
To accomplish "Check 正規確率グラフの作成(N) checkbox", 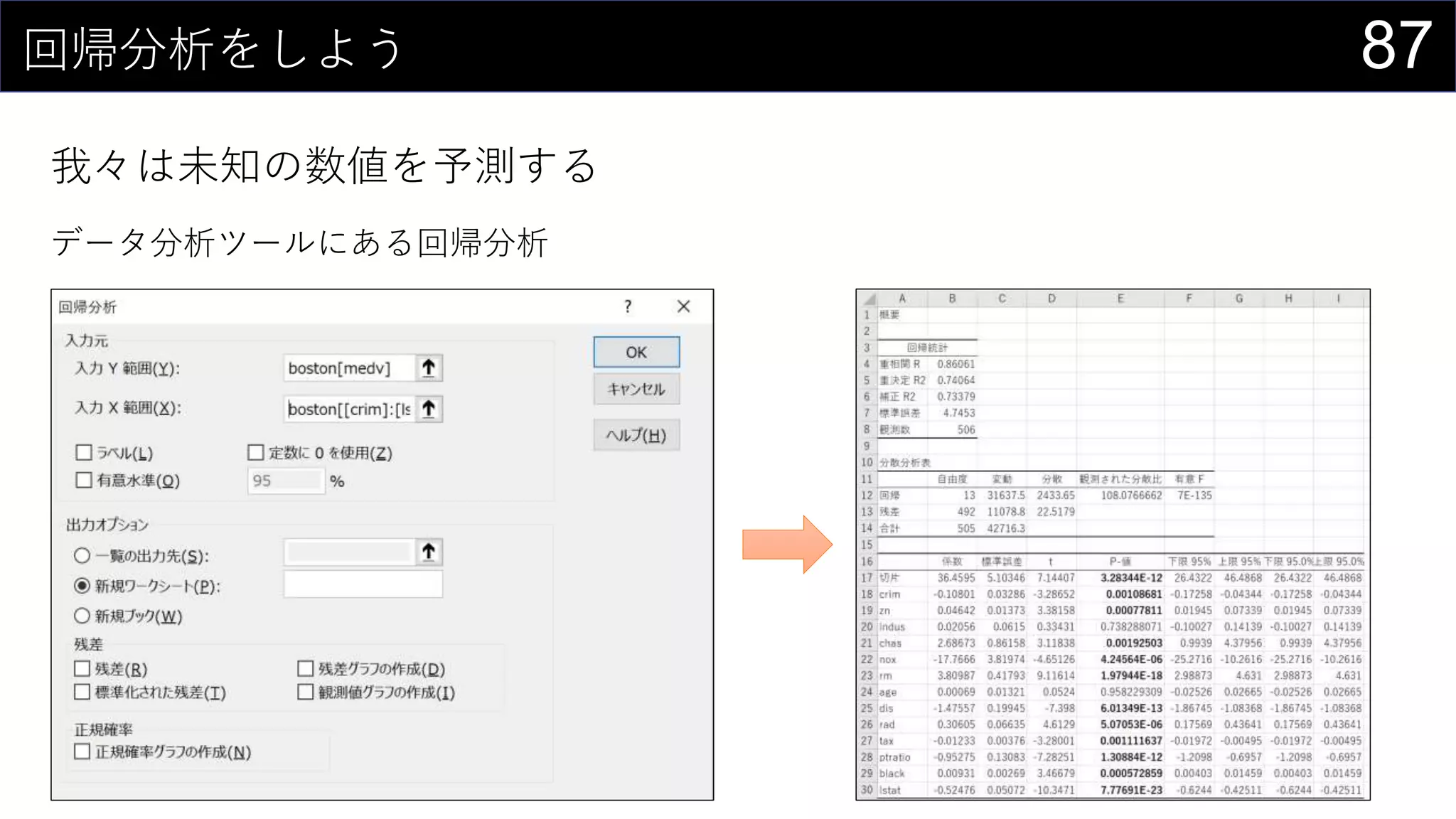I will (x=82, y=751).
